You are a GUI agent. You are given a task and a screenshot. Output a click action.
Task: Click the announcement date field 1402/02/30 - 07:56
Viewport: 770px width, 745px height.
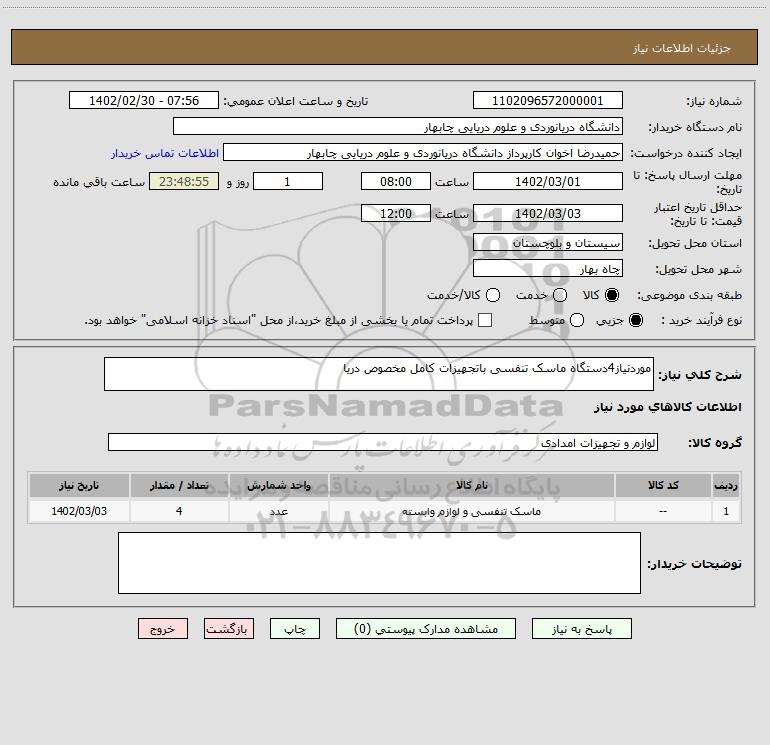(144, 100)
